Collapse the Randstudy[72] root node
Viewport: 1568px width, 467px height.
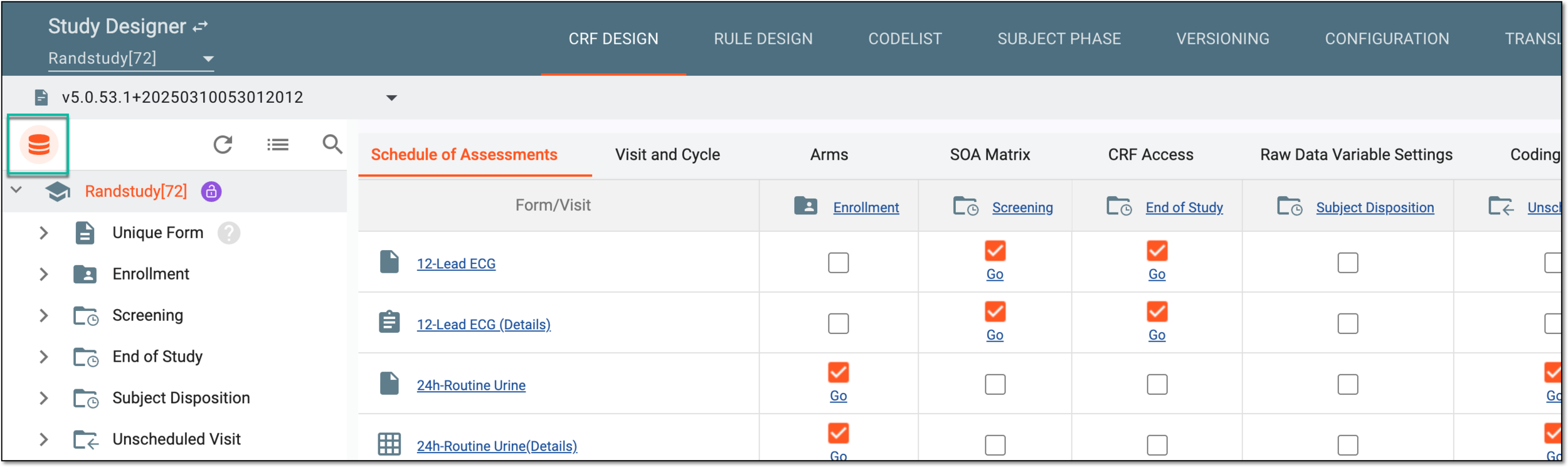click(x=17, y=190)
